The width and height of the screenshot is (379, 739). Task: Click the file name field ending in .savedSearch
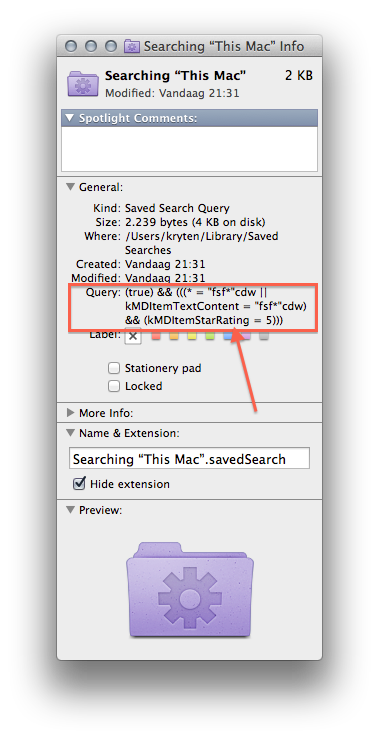tap(190, 459)
